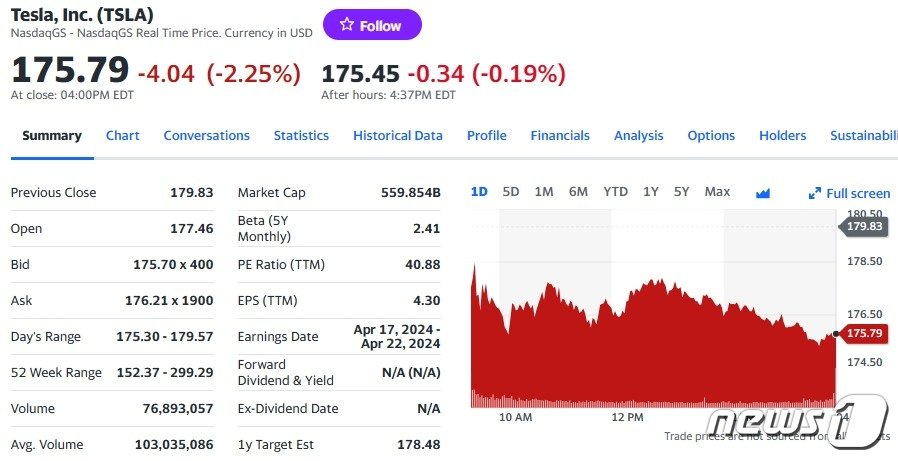The width and height of the screenshot is (898, 461).
Task: Expand chart with Full screen icon
Action: tap(849, 193)
